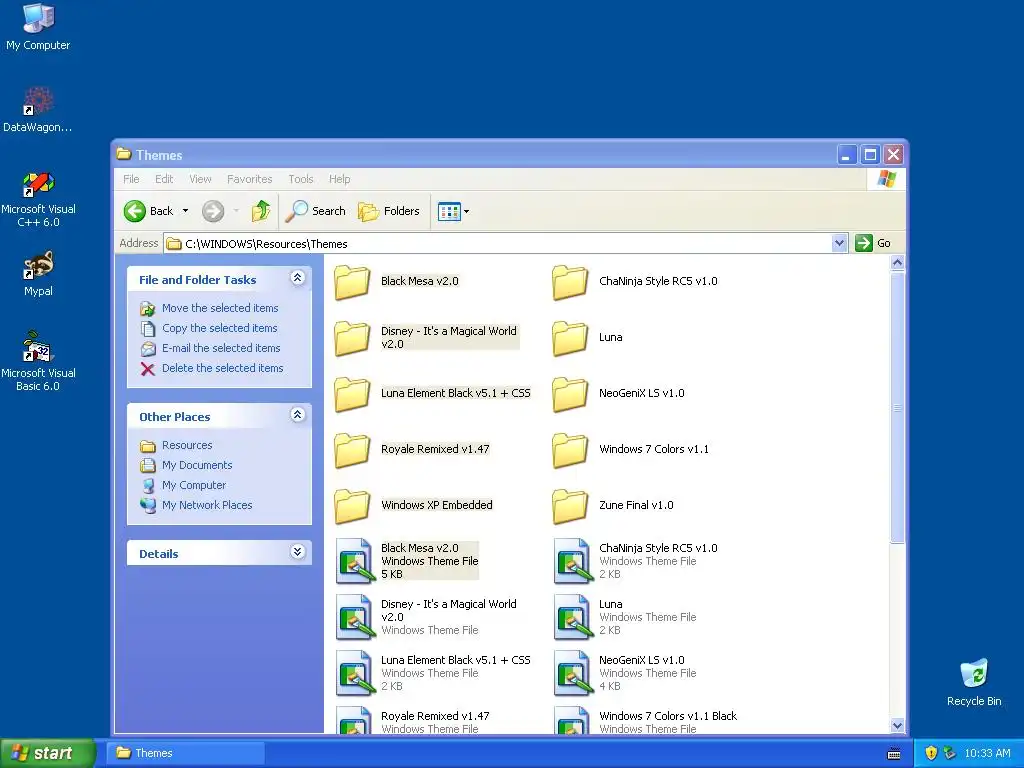Image resolution: width=1024 pixels, height=768 pixels.
Task: Select Luna Element Black v5.1 + CSS folder
Action: tap(432, 394)
